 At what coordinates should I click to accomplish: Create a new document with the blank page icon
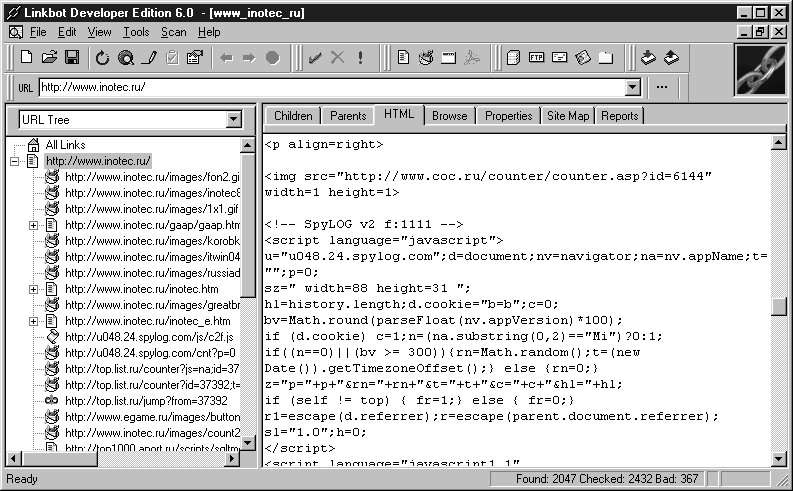(26, 58)
